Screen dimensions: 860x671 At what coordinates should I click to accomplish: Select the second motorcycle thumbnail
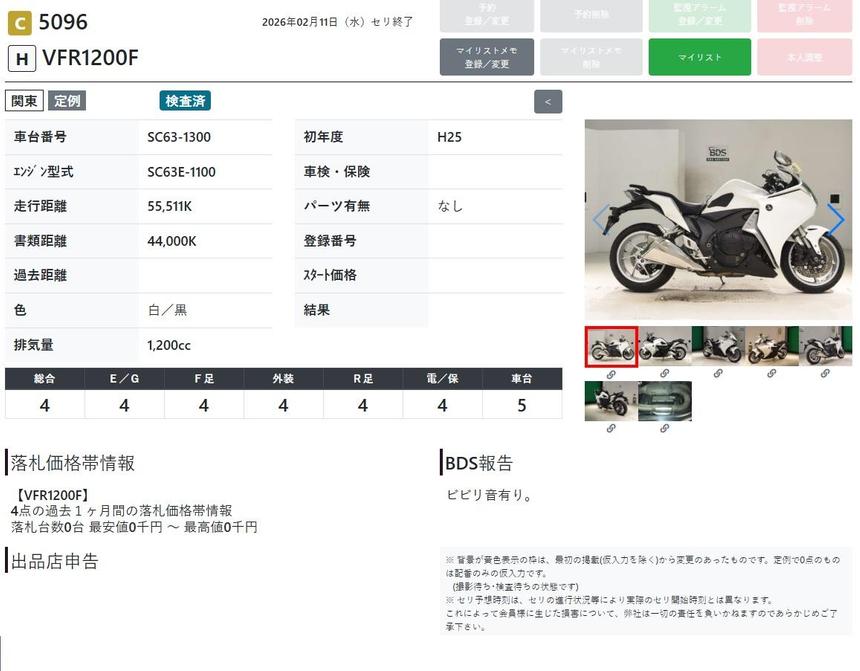(x=664, y=346)
